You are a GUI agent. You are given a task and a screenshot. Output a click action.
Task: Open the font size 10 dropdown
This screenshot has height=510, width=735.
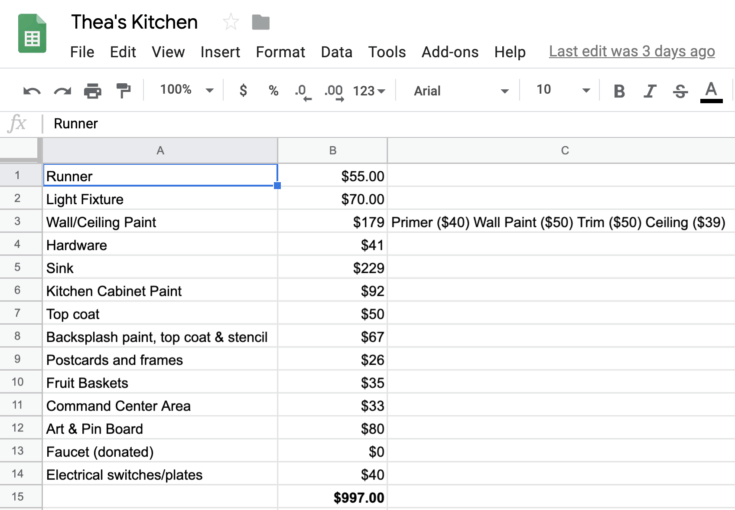[x=563, y=90]
